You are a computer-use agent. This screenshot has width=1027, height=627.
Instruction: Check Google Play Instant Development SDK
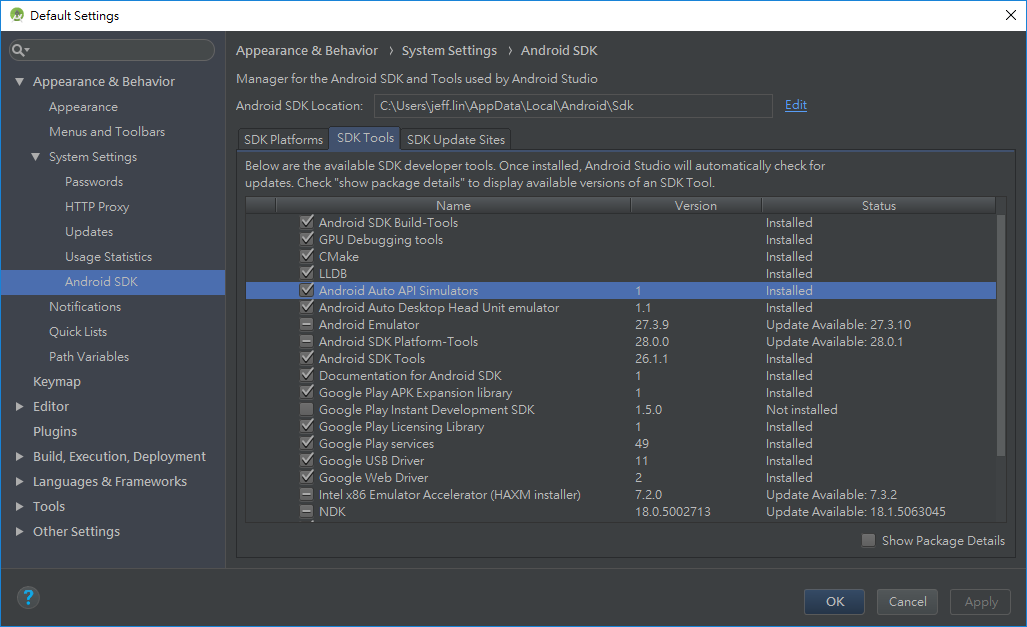point(307,409)
